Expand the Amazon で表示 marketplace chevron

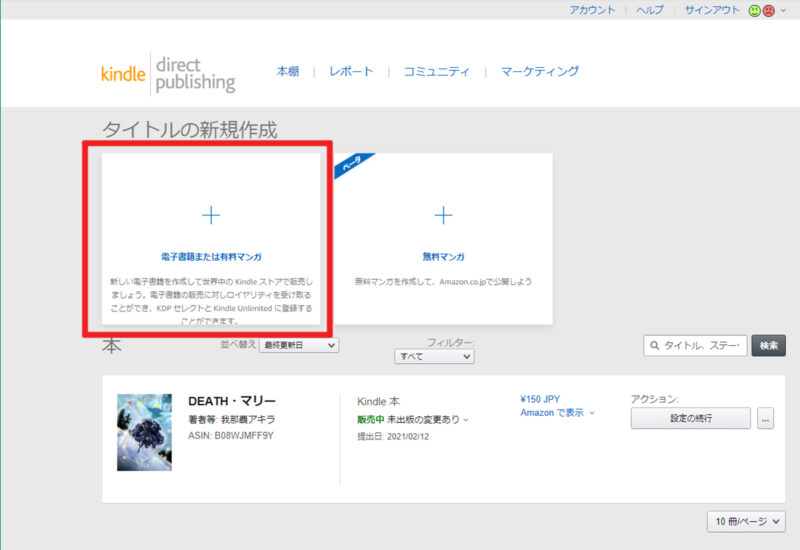pos(592,413)
